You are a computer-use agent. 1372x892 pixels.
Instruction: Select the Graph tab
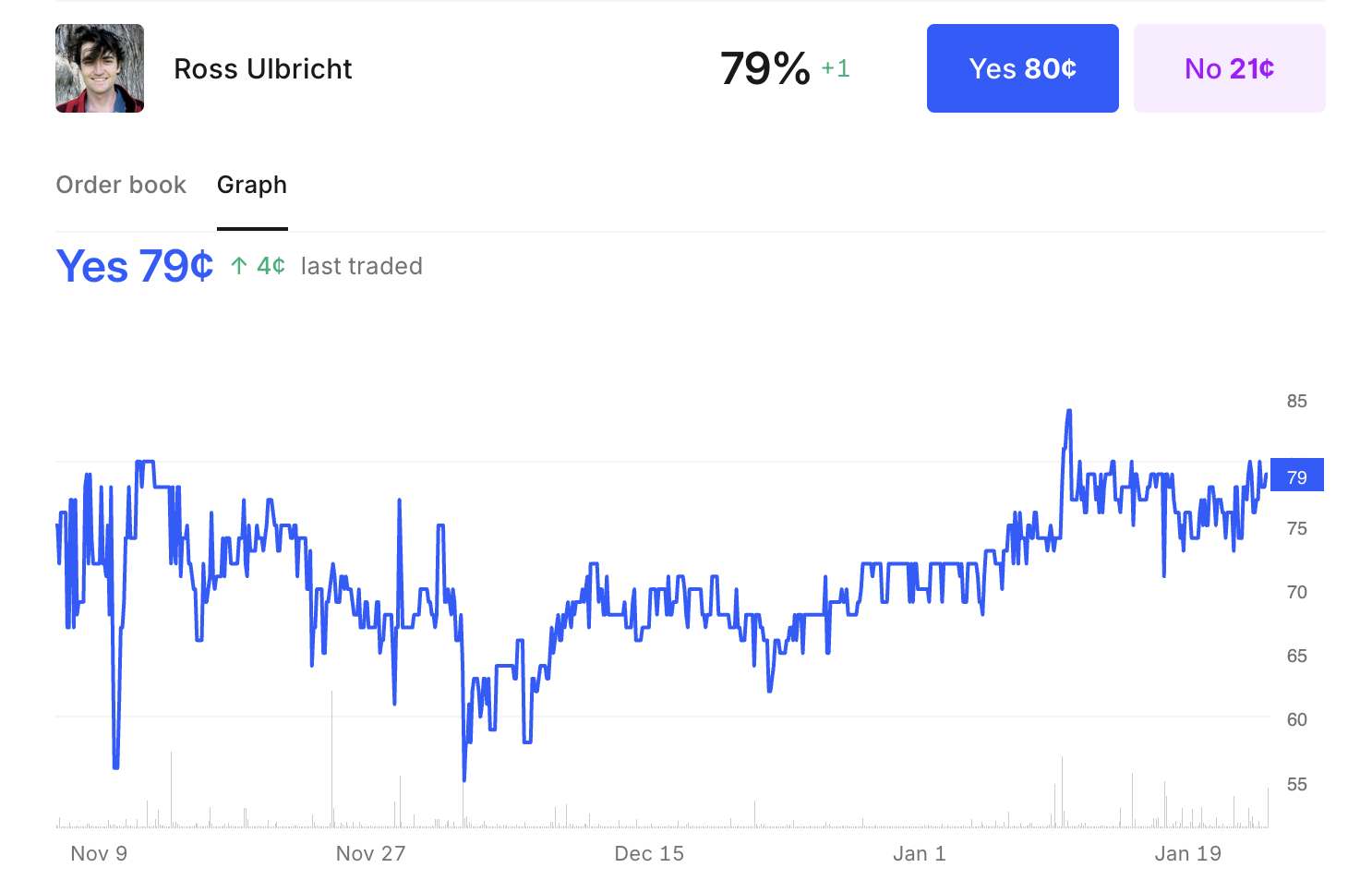(252, 185)
